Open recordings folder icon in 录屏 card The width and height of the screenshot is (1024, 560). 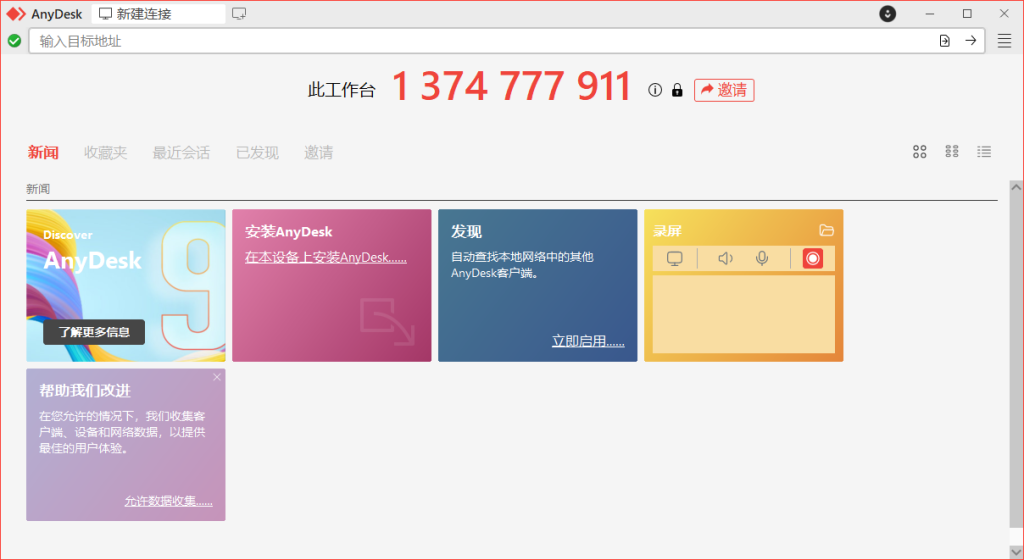click(x=826, y=230)
